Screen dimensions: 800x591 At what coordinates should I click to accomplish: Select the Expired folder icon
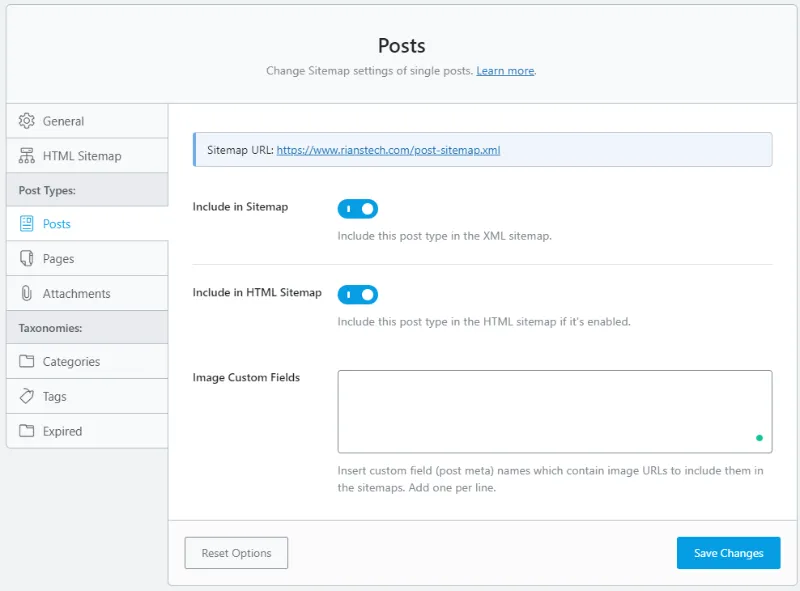click(x=28, y=431)
